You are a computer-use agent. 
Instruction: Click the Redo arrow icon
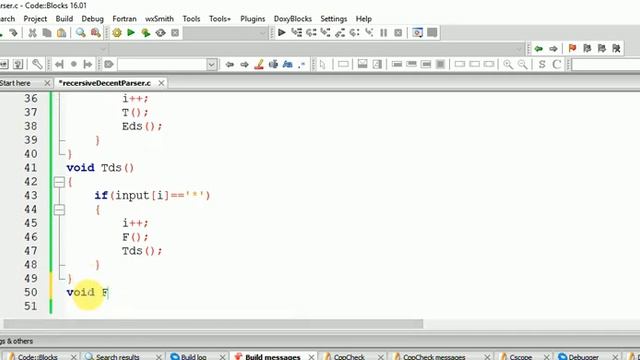point(13,33)
